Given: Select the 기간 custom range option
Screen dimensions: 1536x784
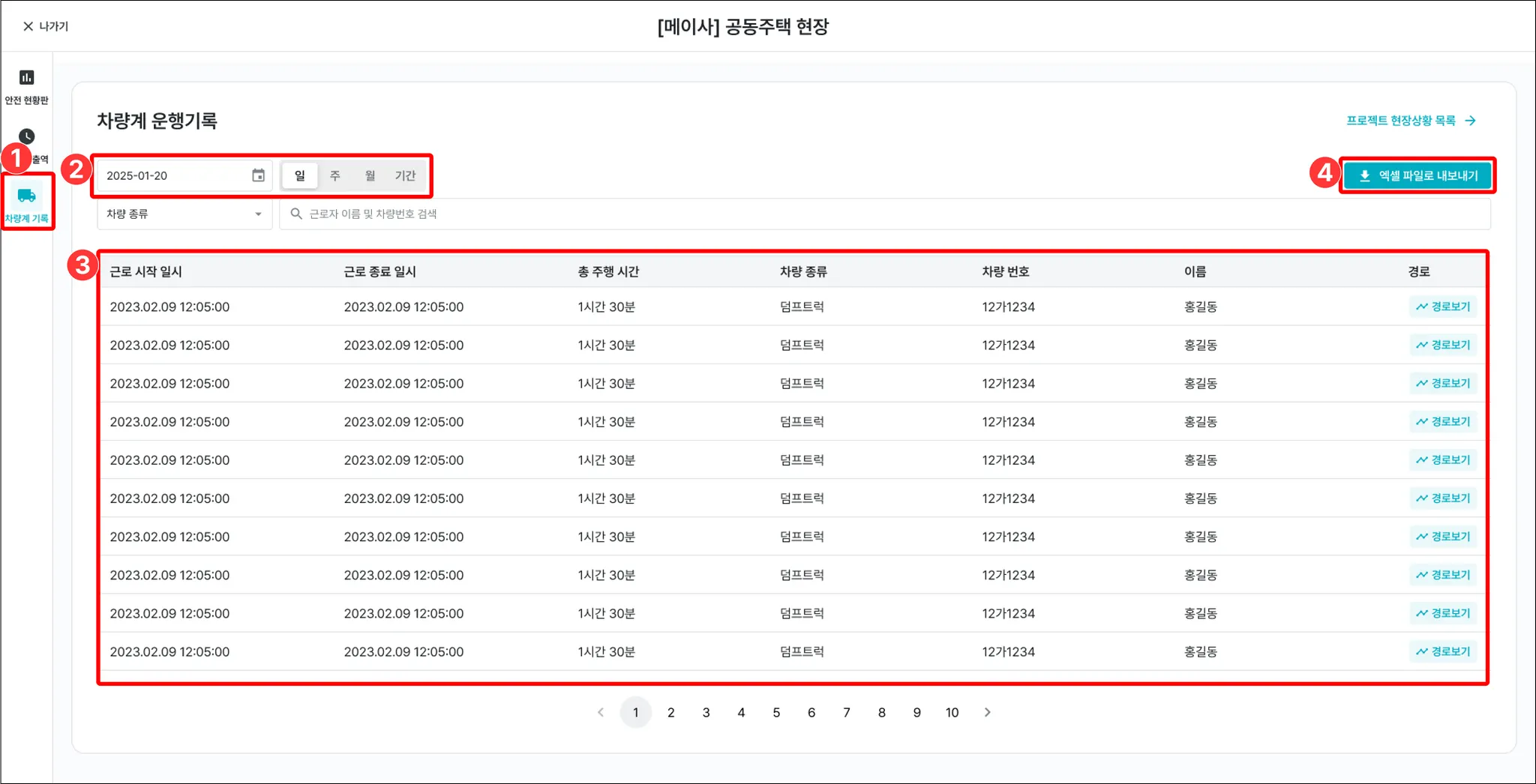Looking at the screenshot, I should pos(405,175).
